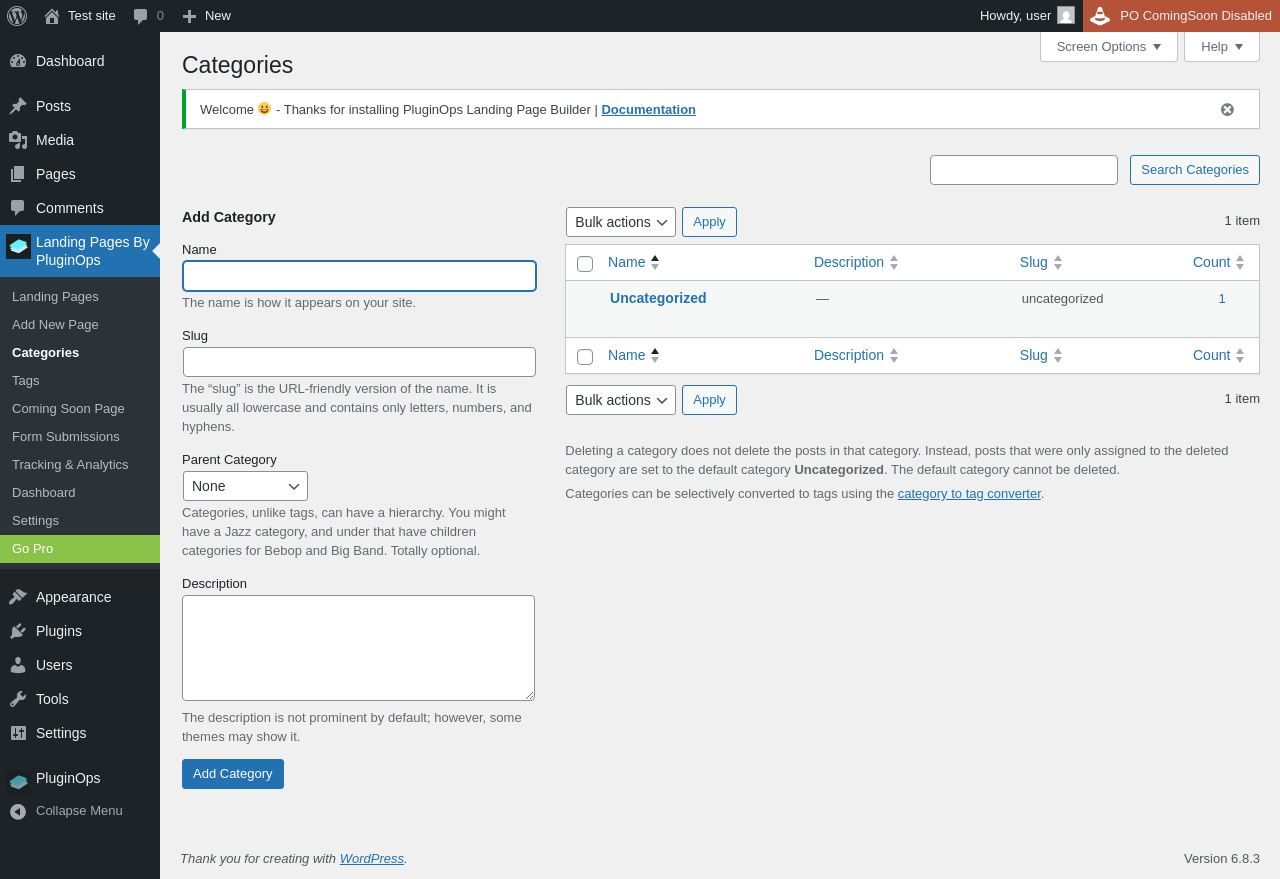Click the Appearance paintbrush icon
Viewport: 1280px width, 879px height.
point(18,597)
